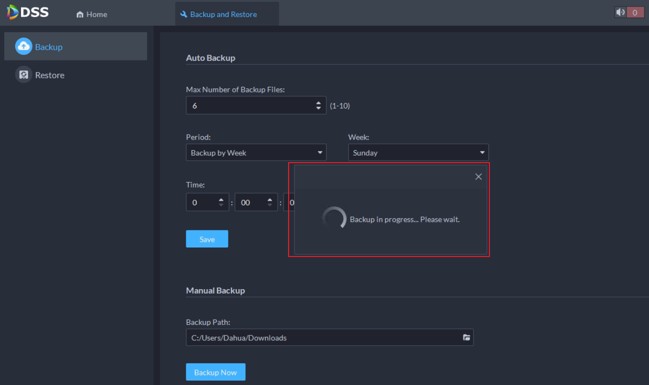The width and height of the screenshot is (649, 385).
Task: Browse for backup folder icon
Action: coord(466,337)
